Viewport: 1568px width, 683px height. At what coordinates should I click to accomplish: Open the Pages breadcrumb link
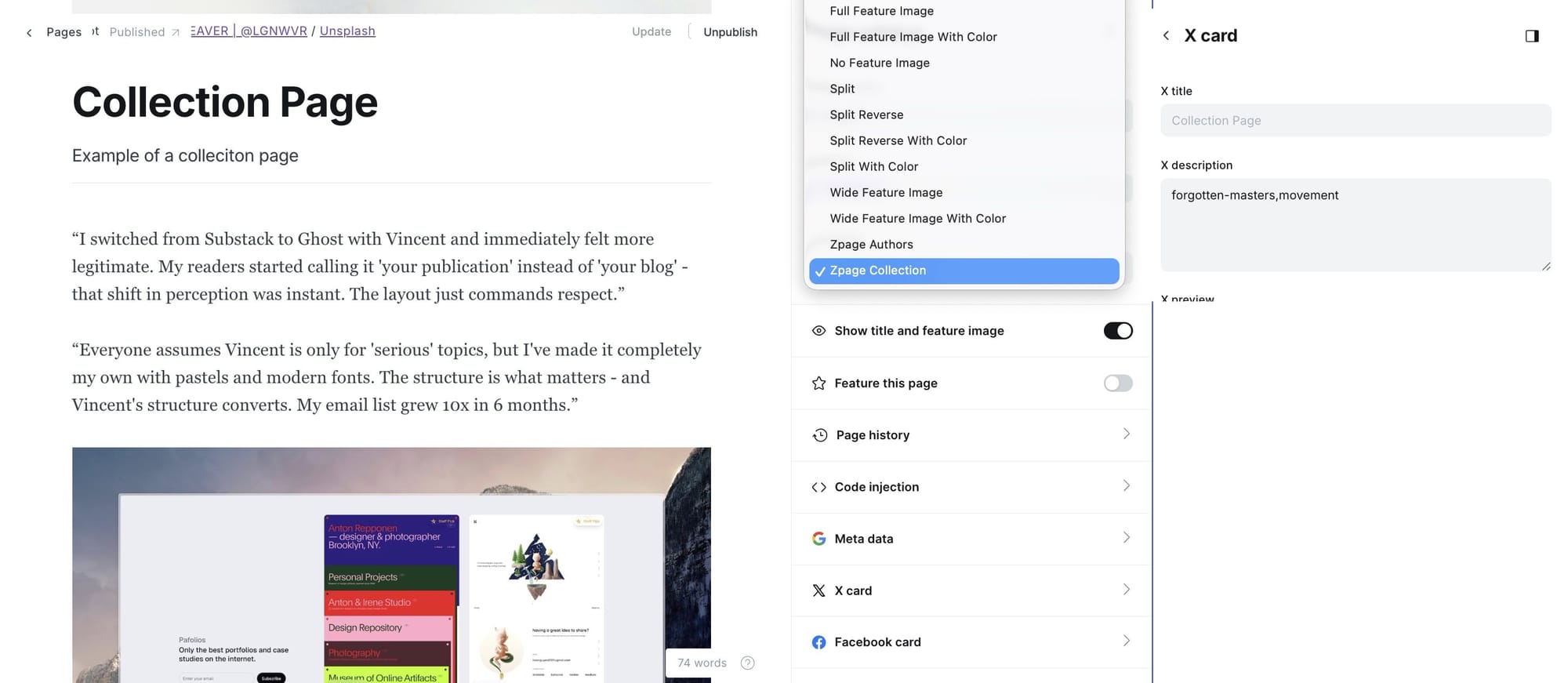coord(64,32)
